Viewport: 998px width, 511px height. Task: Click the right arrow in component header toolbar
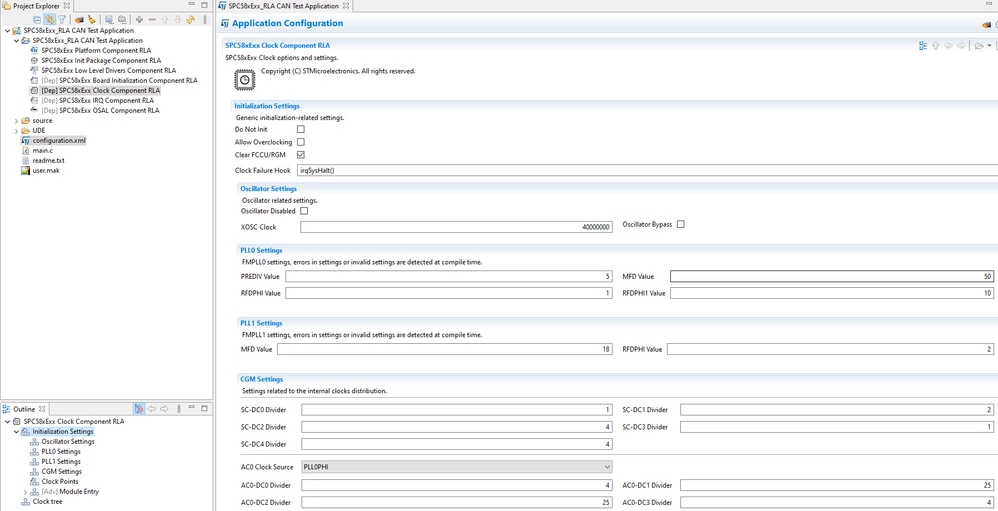pyautogui.click(x=961, y=46)
